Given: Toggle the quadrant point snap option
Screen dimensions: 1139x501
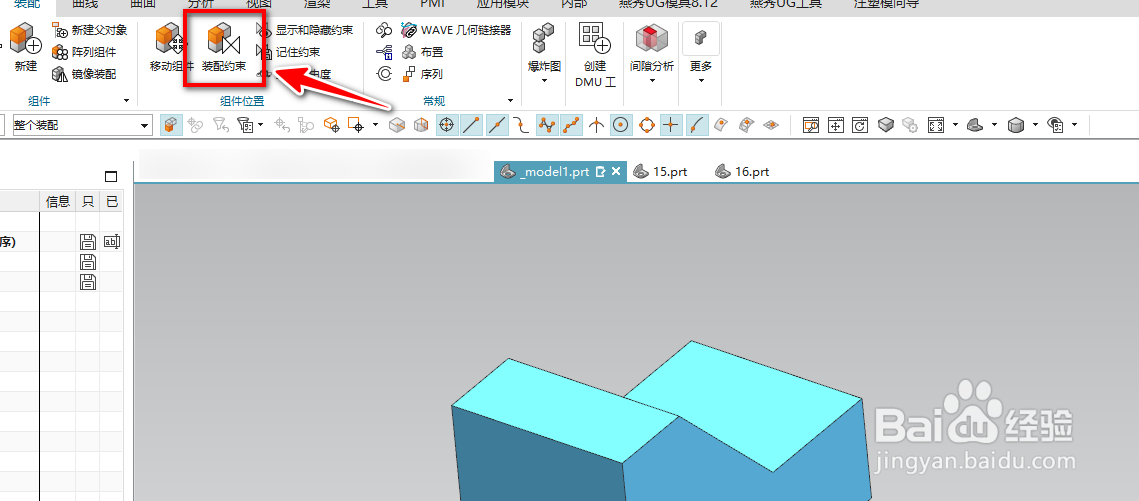Looking at the screenshot, I should [646, 126].
